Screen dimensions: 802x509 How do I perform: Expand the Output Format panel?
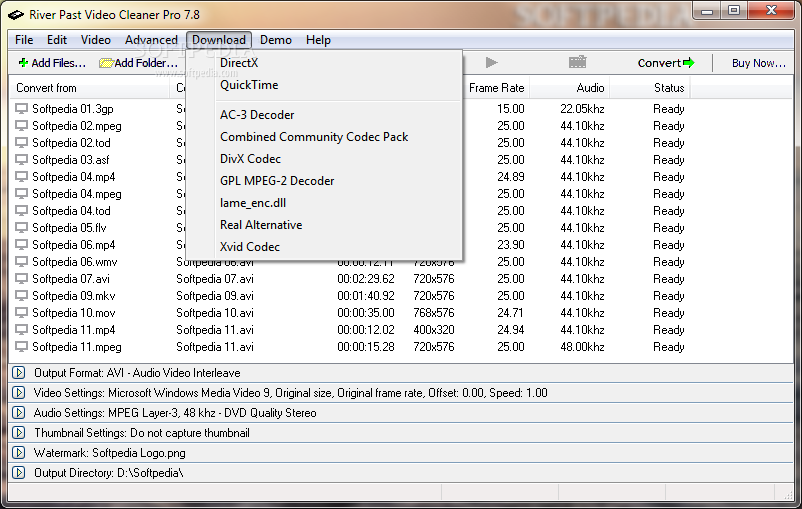point(19,373)
